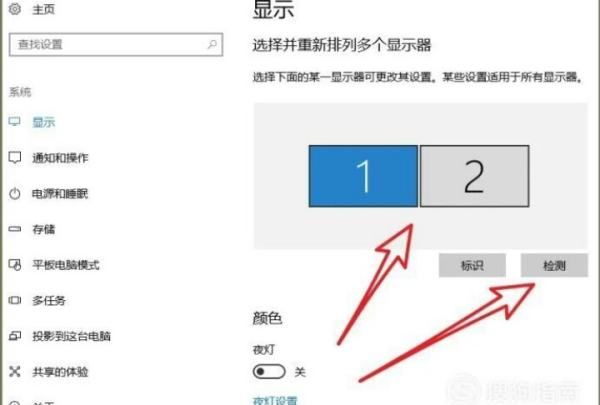Viewport: 600px width, 405px height.
Task: Select the 显示 monitor icon in the sidebar
Action: click(x=15, y=122)
